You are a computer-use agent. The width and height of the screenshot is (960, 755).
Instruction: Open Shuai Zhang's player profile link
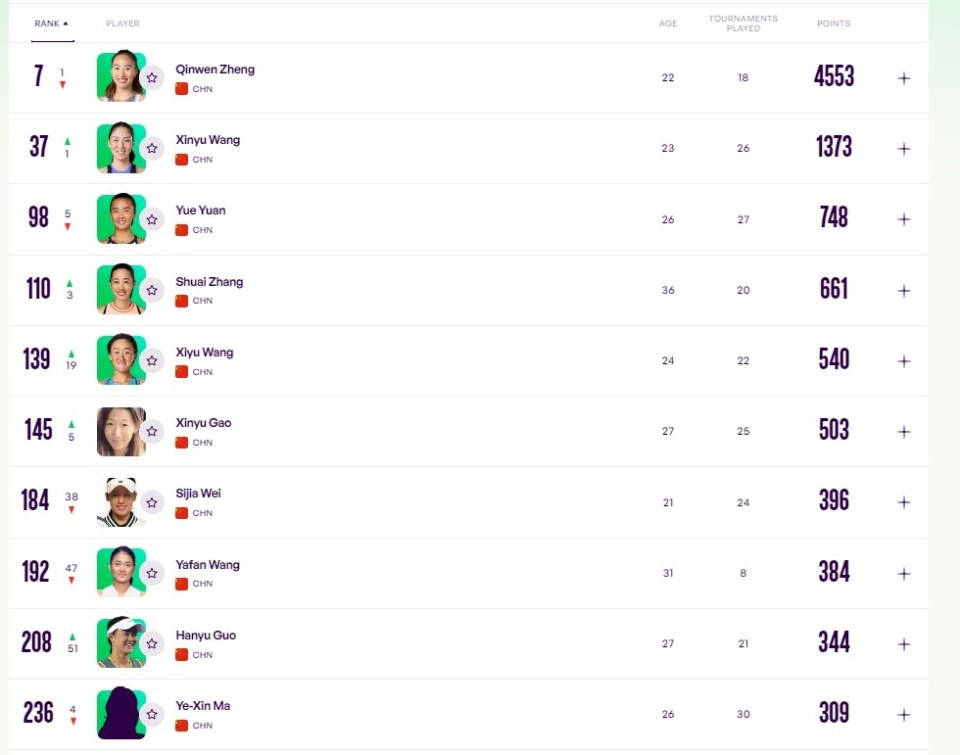pos(209,282)
